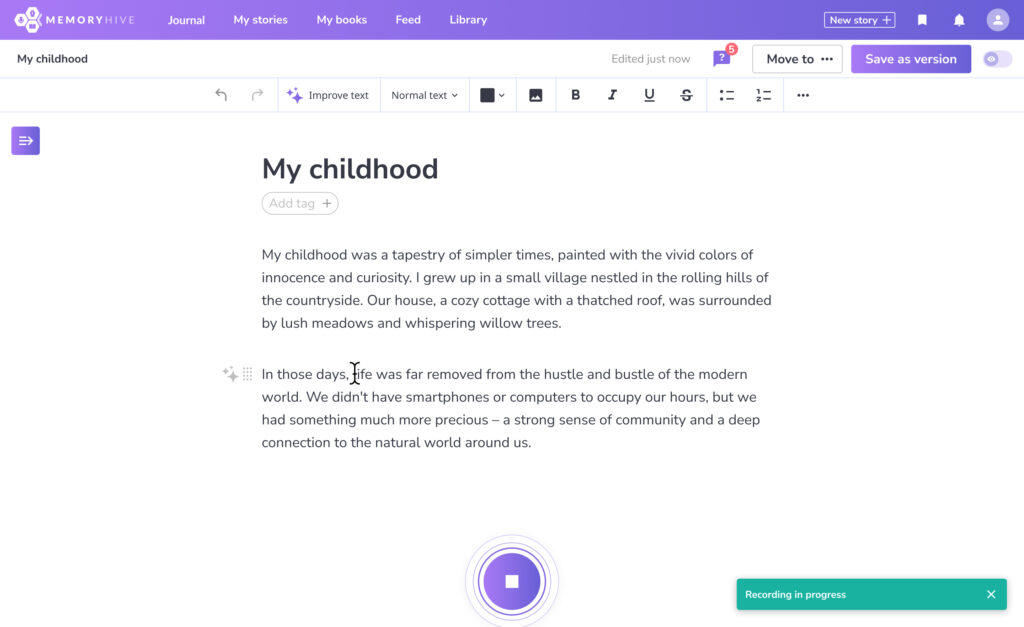
Task: Go to the My stories tab
Action: [x=260, y=20]
